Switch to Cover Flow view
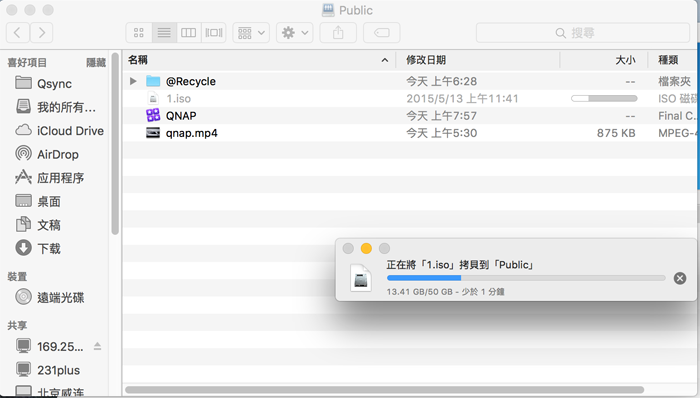The height and width of the screenshot is (398, 700). coord(214,33)
